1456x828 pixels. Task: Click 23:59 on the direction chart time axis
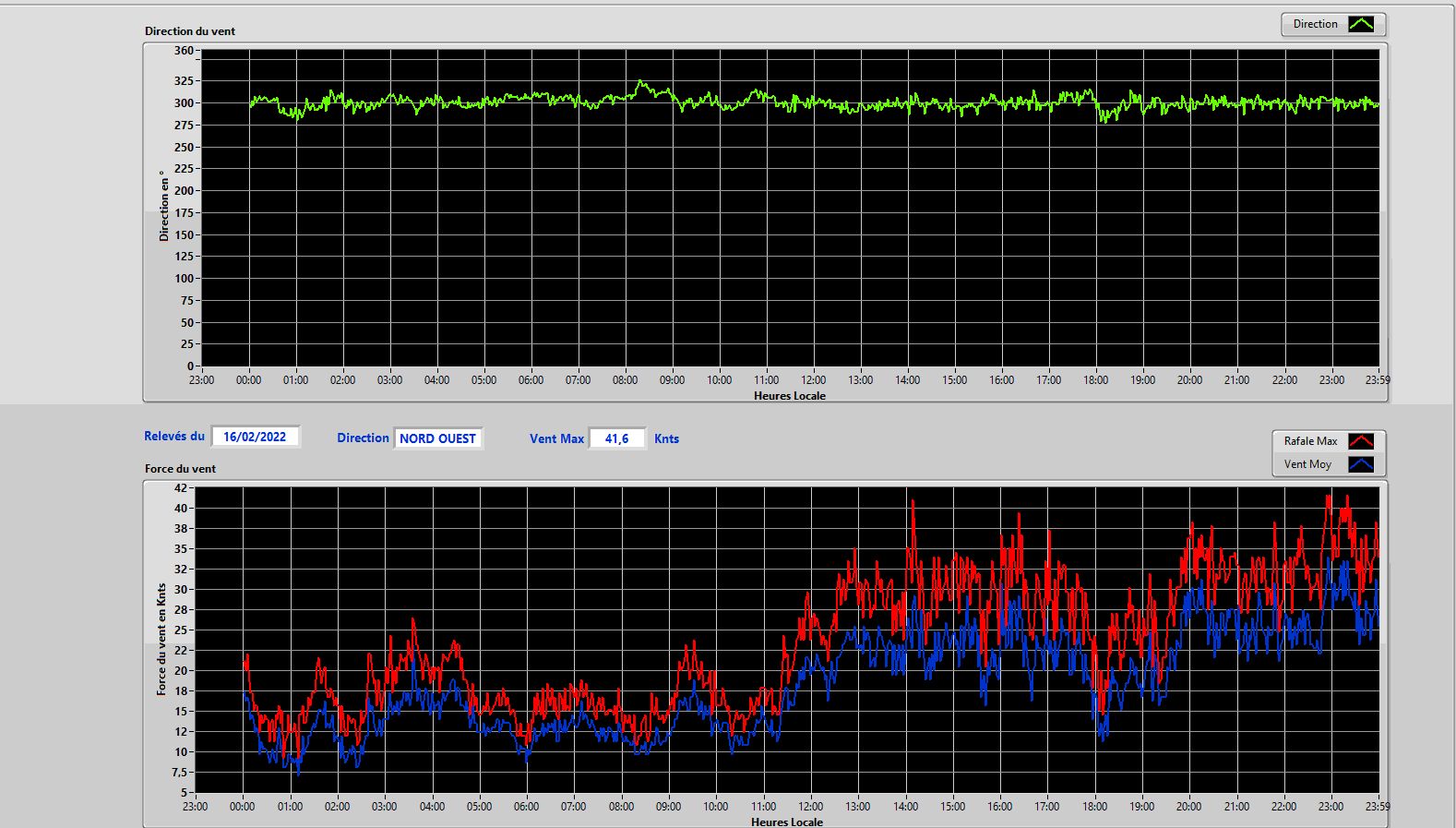coord(1378,379)
